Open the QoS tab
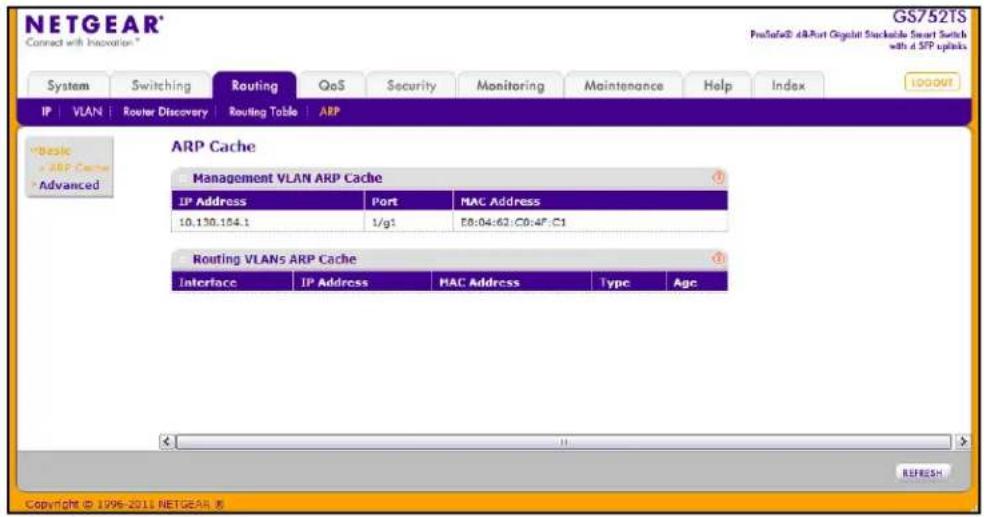This screenshot has height=517, width=984. (331, 85)
